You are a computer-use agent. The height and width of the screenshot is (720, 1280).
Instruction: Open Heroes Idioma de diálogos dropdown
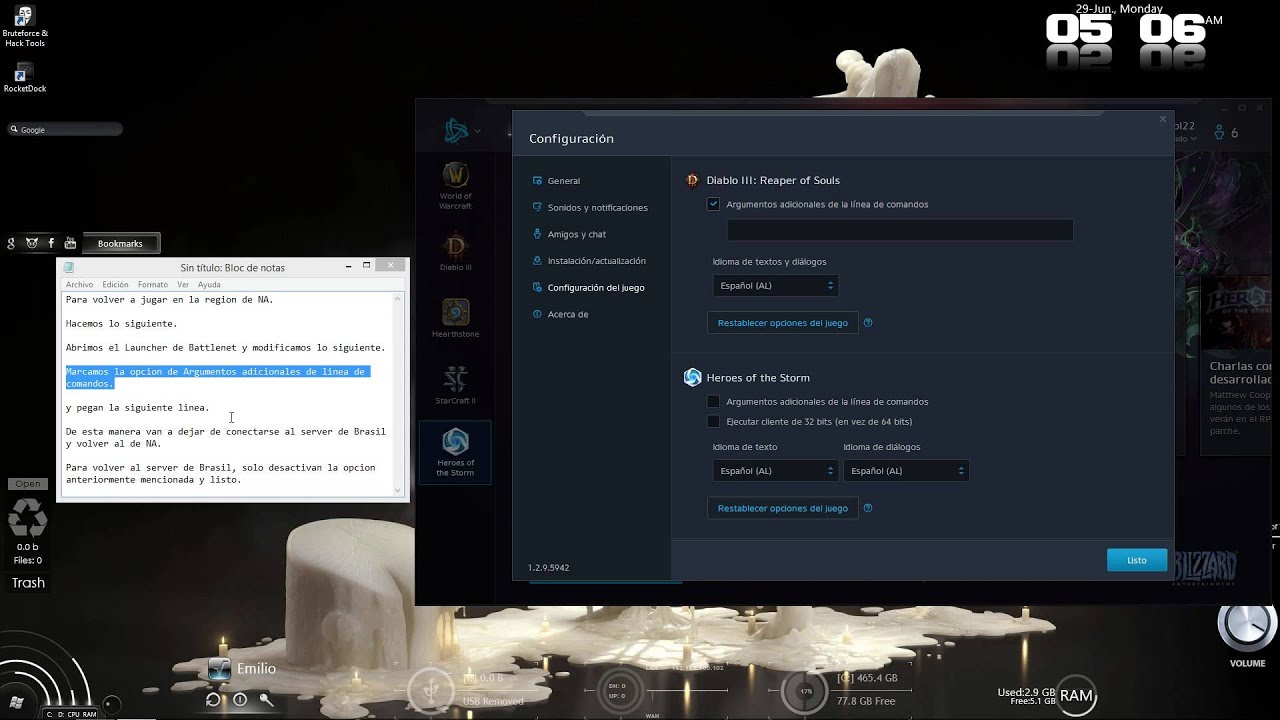[x=906, y=471]
